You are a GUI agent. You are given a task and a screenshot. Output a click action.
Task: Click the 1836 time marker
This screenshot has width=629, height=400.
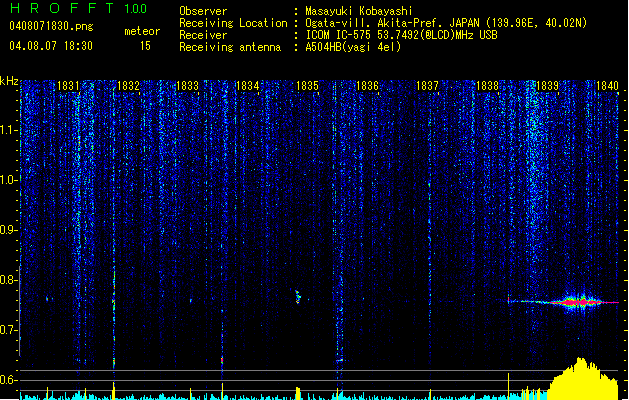(367, 86)
